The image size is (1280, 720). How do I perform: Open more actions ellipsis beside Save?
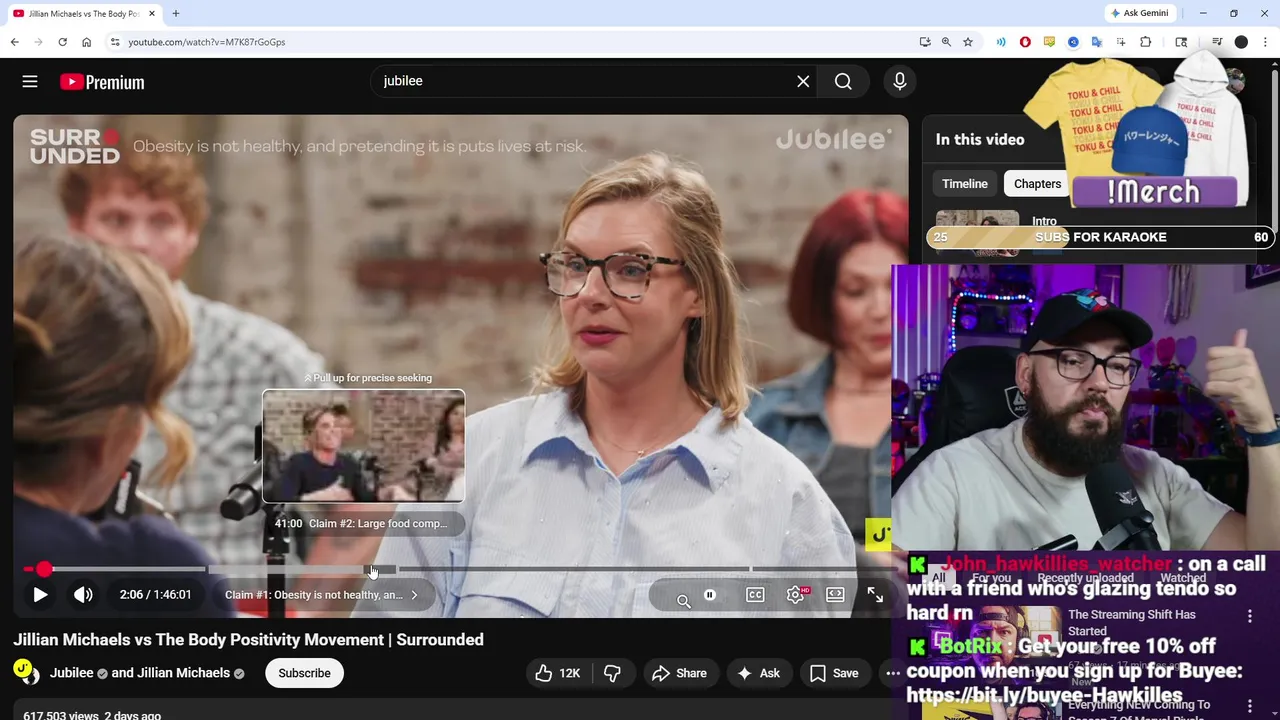pos(892,673)
